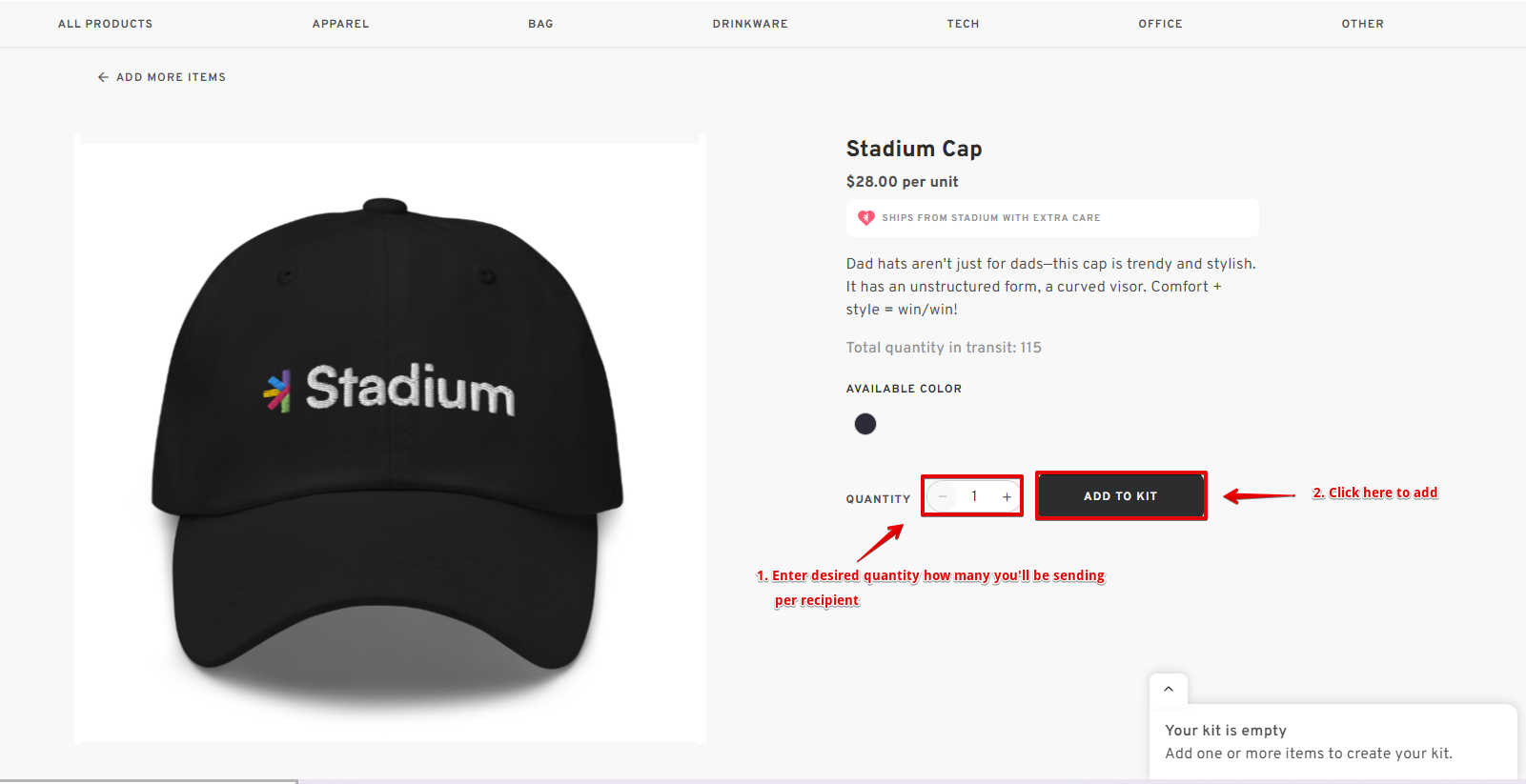Click the back arrow beside Add More Items
Screen dimensions: 1526x784
coord(103,77)
